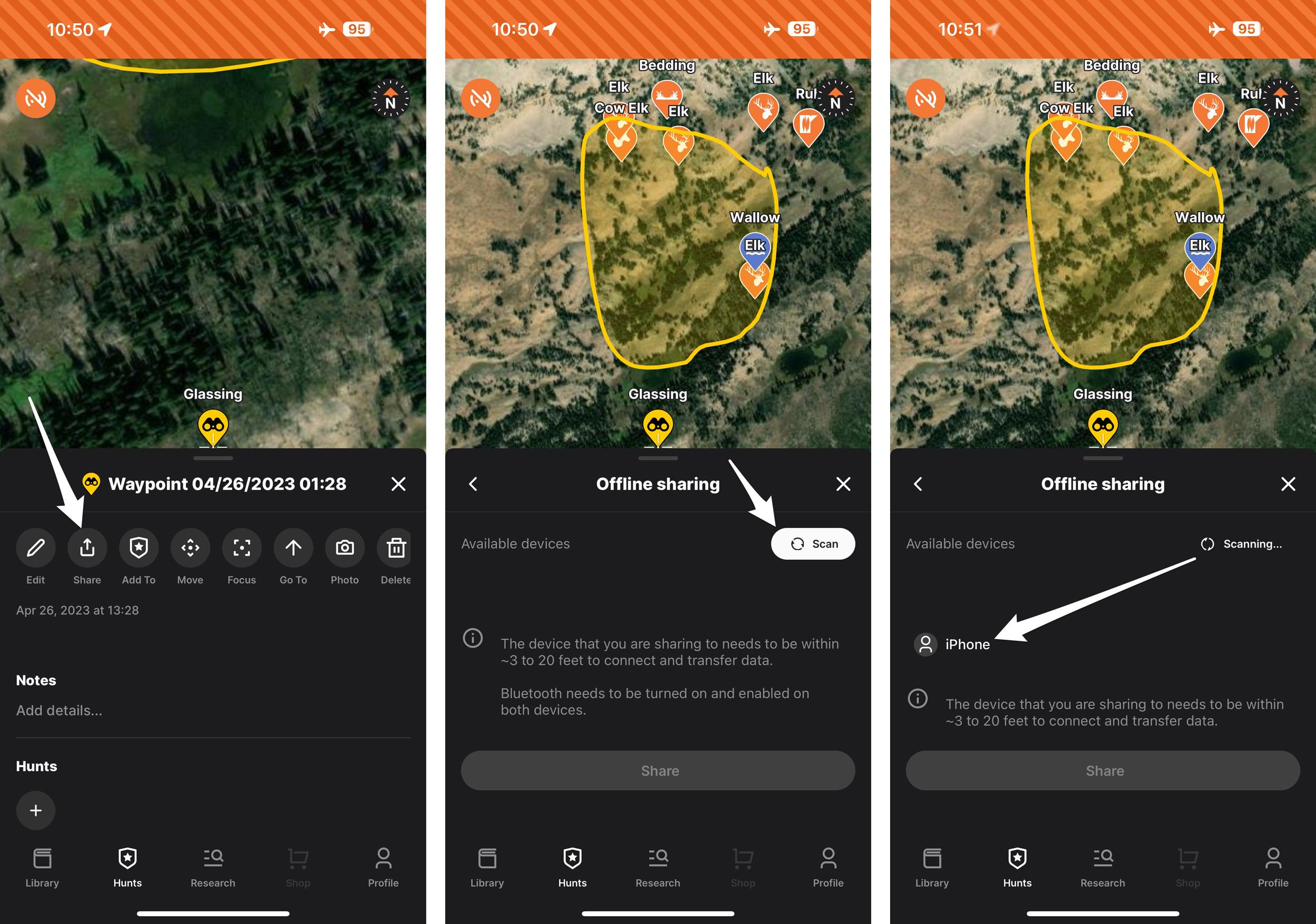Tap the Move icon for waypoint
1316x924 pixels.
pyautogui.click(x=189, y=546)
